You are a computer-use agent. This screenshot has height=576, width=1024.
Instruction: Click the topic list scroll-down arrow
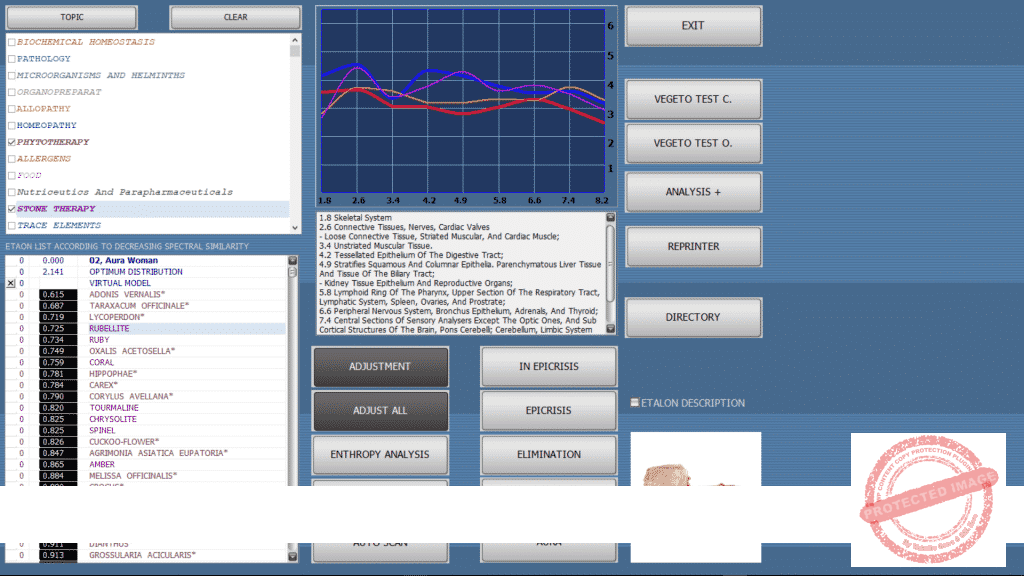(x=295, y=226)
